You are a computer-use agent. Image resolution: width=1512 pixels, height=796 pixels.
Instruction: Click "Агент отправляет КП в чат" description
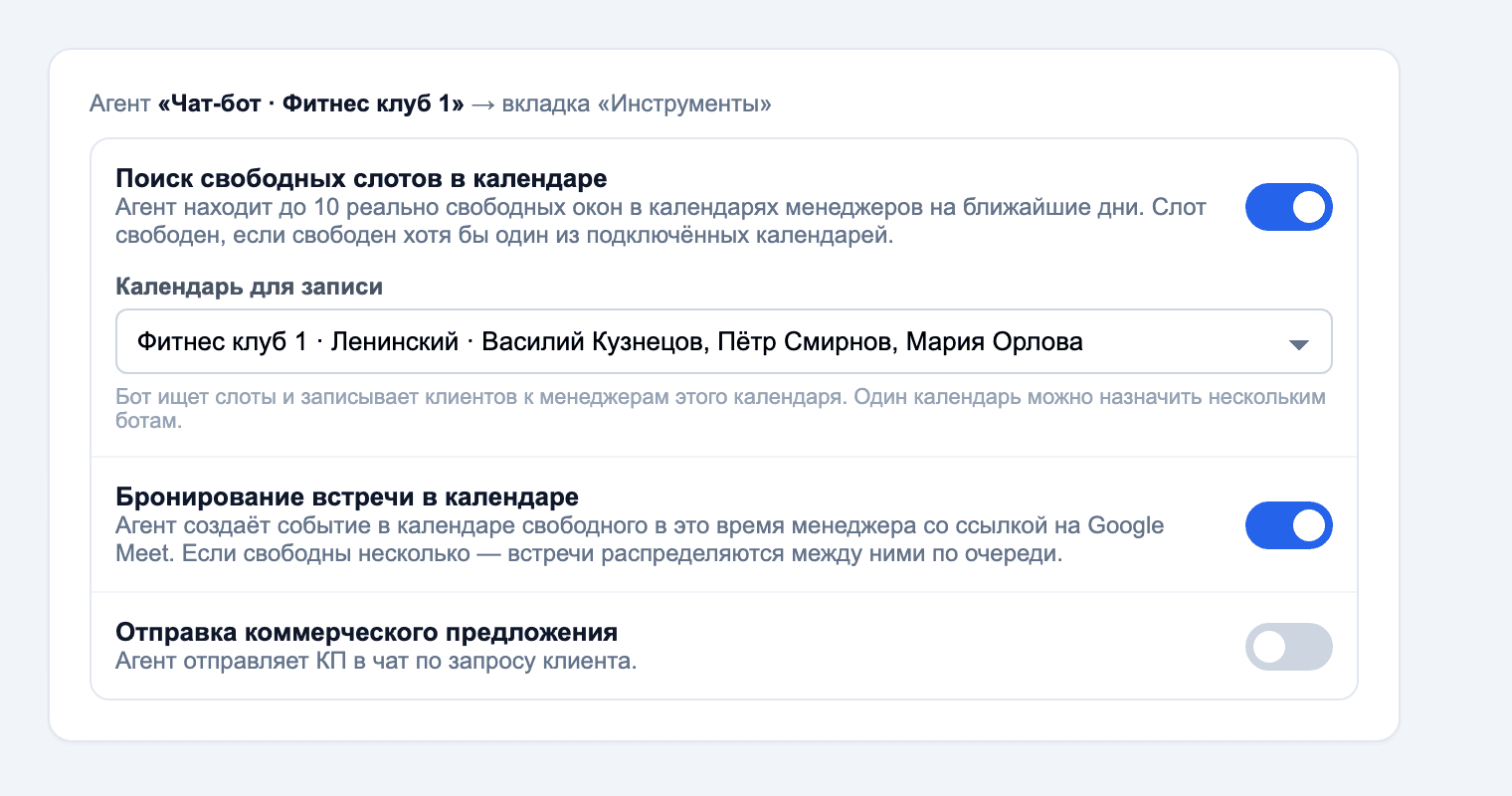coord(376,661)
